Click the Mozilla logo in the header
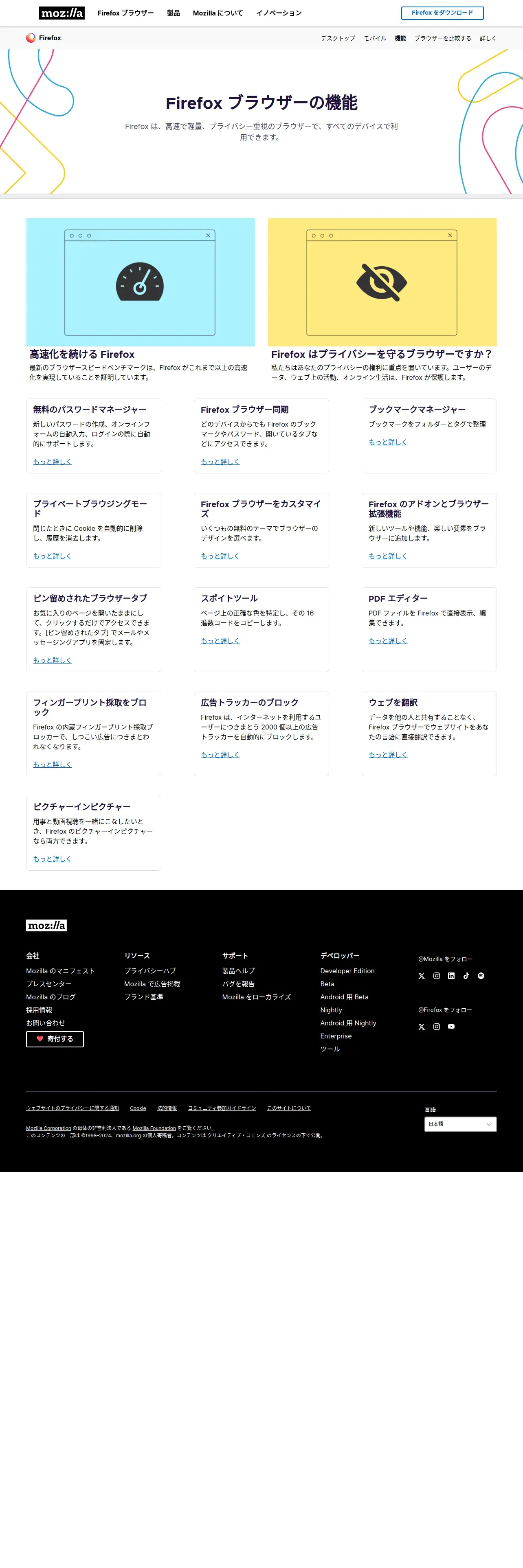 coord(62,13)
